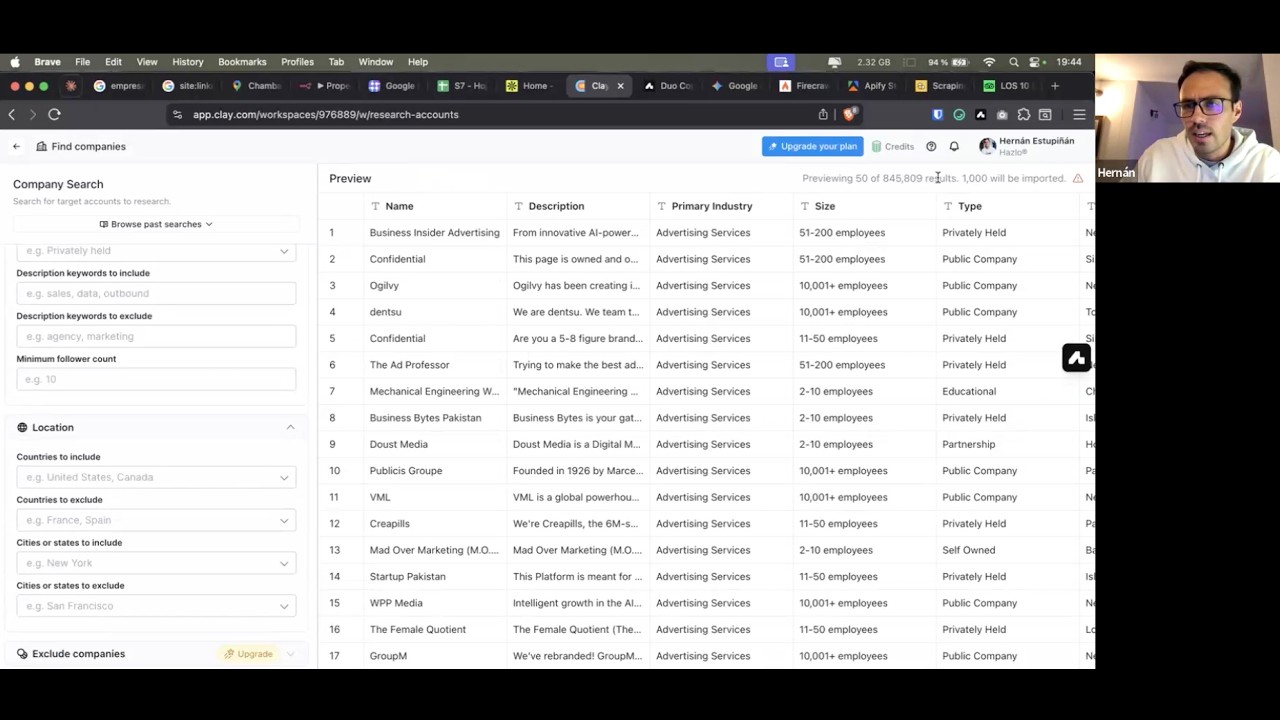Expand Browse past searches
The width and height of the screenshot is (1280, 720).
156,224
